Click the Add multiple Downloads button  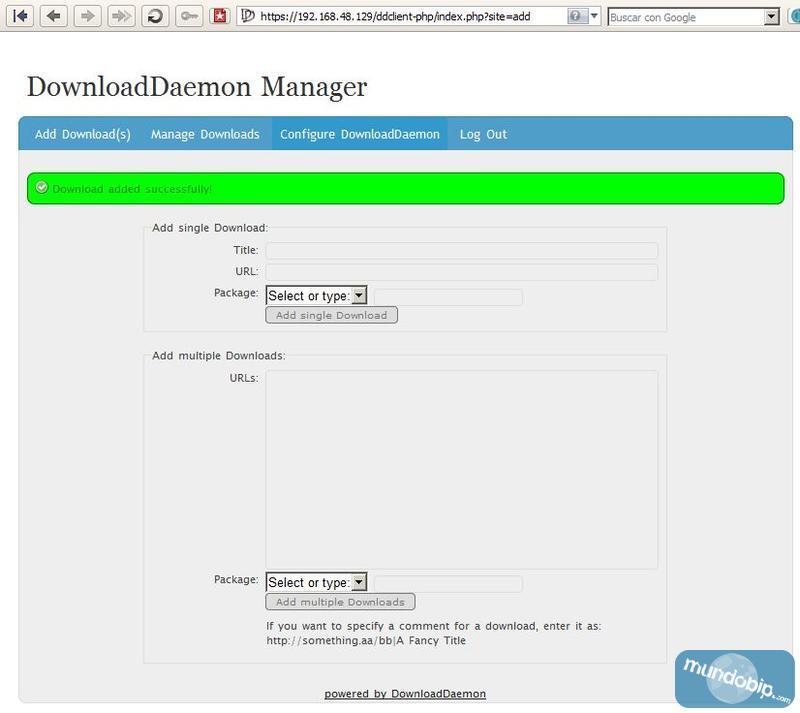pyautogui.click(x=340, y=602)
